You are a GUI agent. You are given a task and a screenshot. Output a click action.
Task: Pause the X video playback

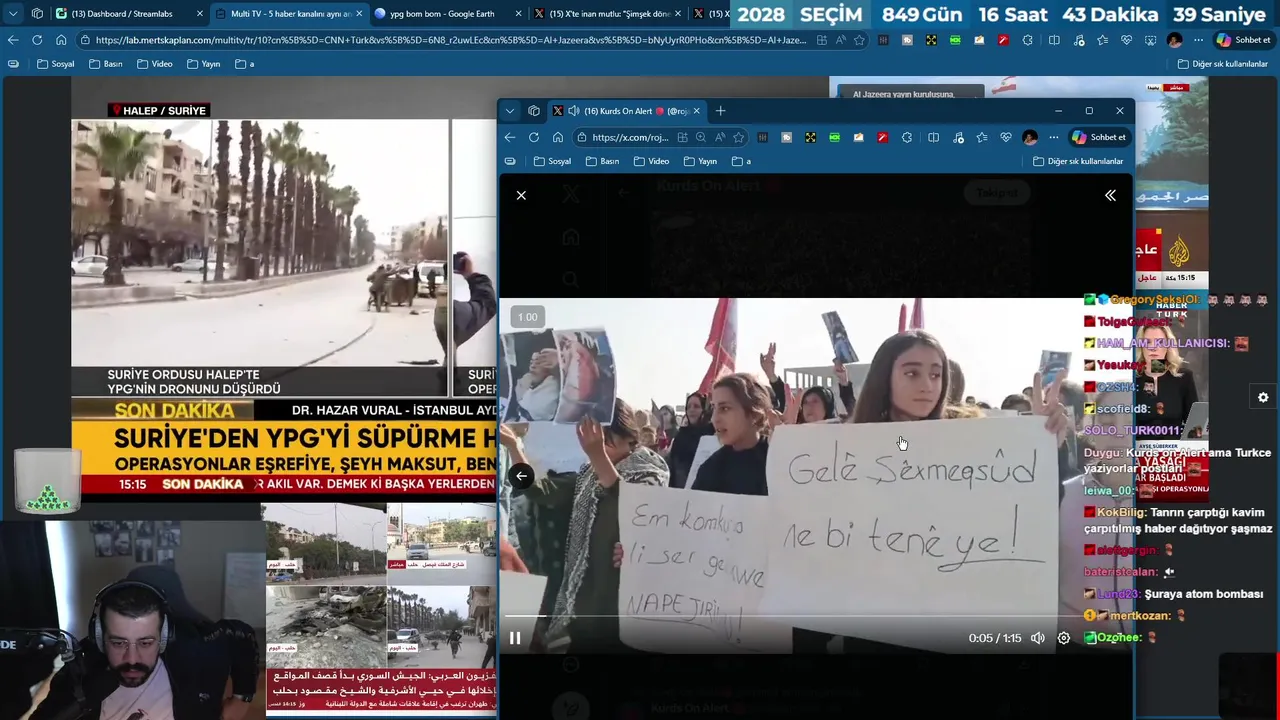(515, 638)
